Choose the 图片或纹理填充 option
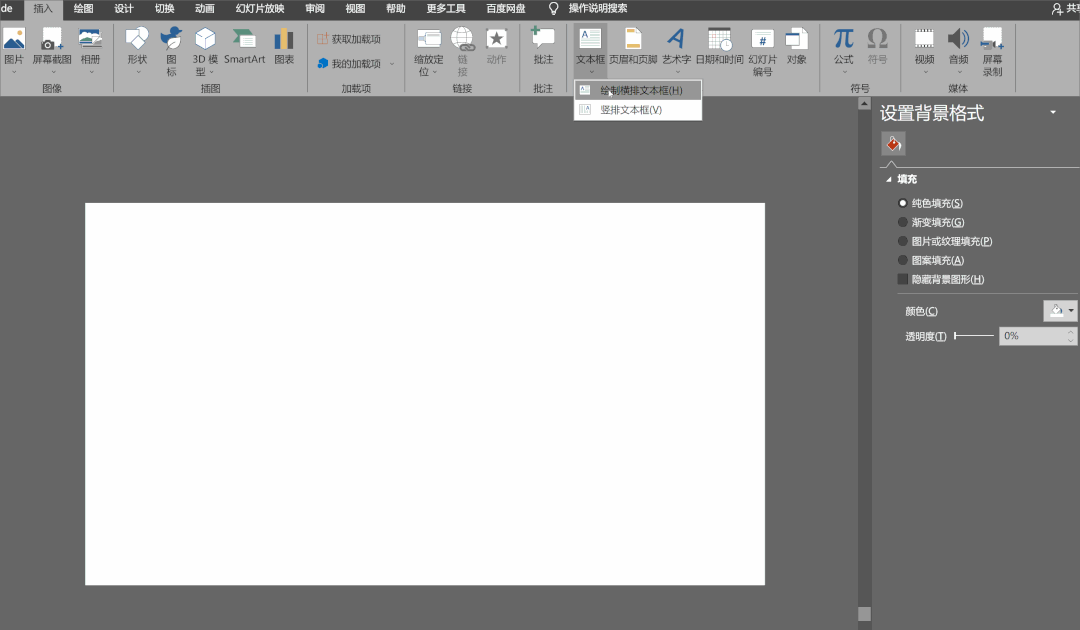 pyautogui.click(x=904, y=241)
